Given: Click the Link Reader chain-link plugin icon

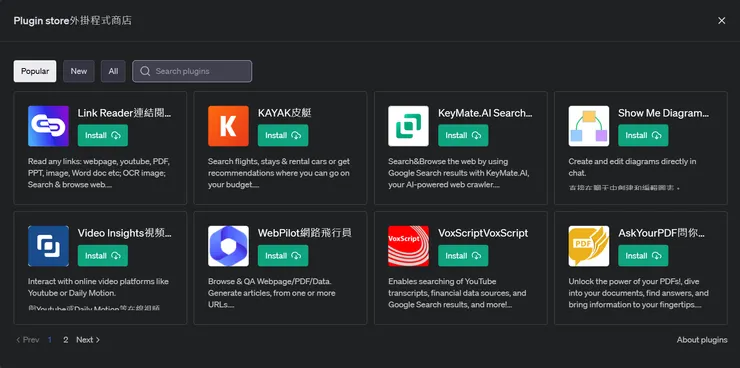Looking at the screenshot, I should 48,126.
